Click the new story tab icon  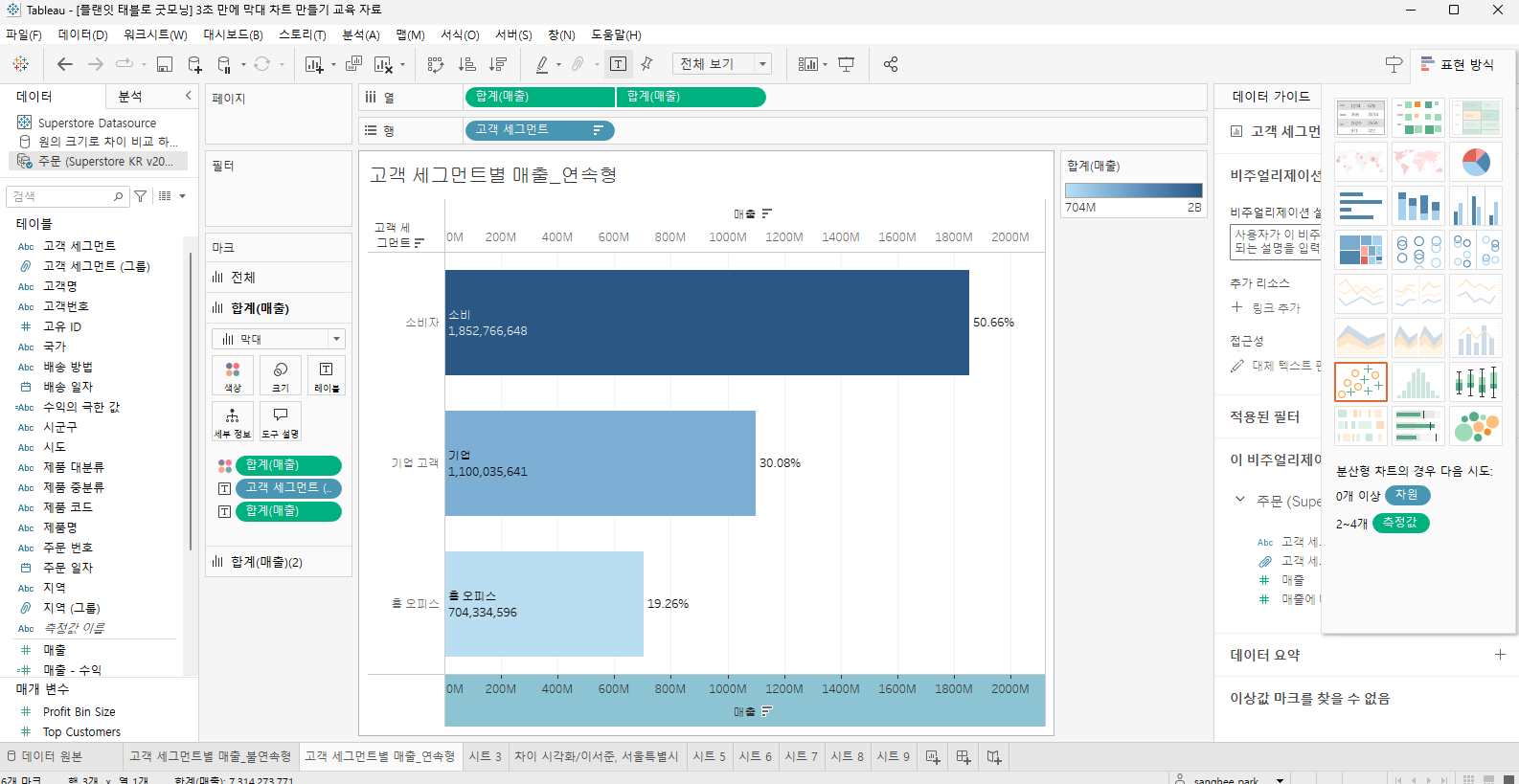pos(994,757)
